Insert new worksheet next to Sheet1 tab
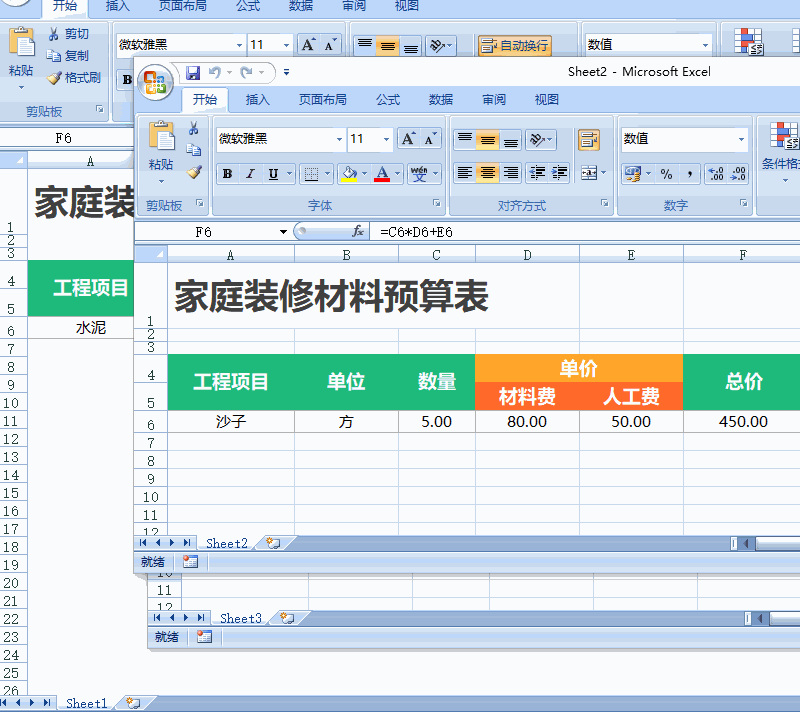This screenshot has width=800, height=712. tap(133, 703)
